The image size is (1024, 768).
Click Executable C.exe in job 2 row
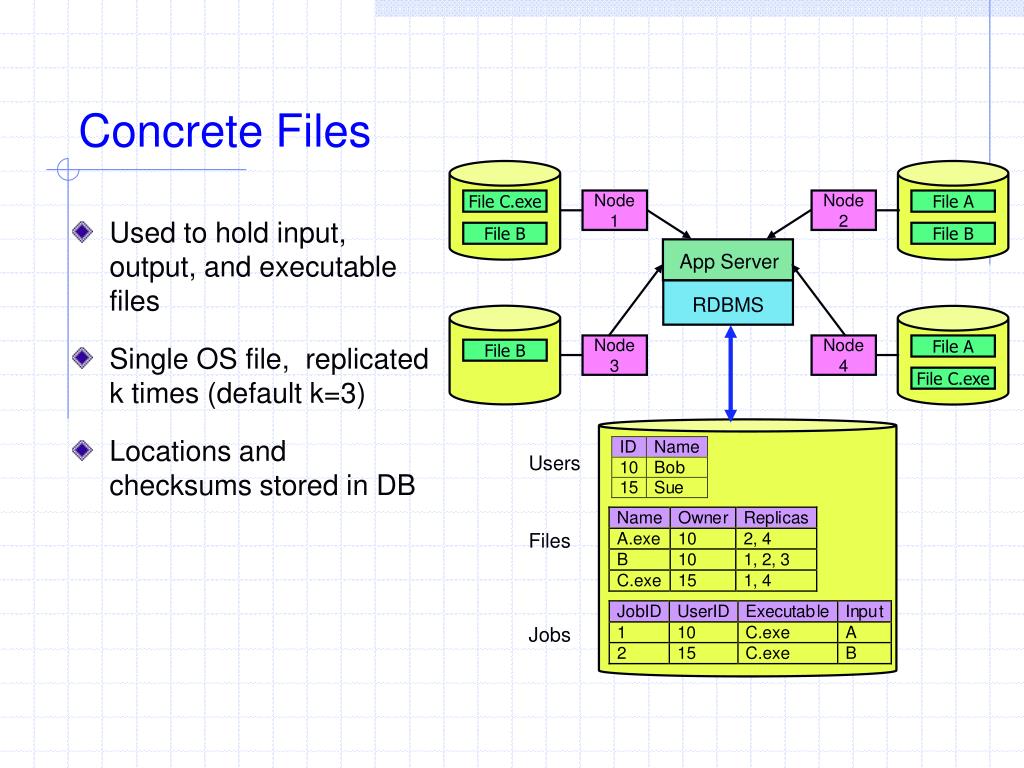[788, 653]
